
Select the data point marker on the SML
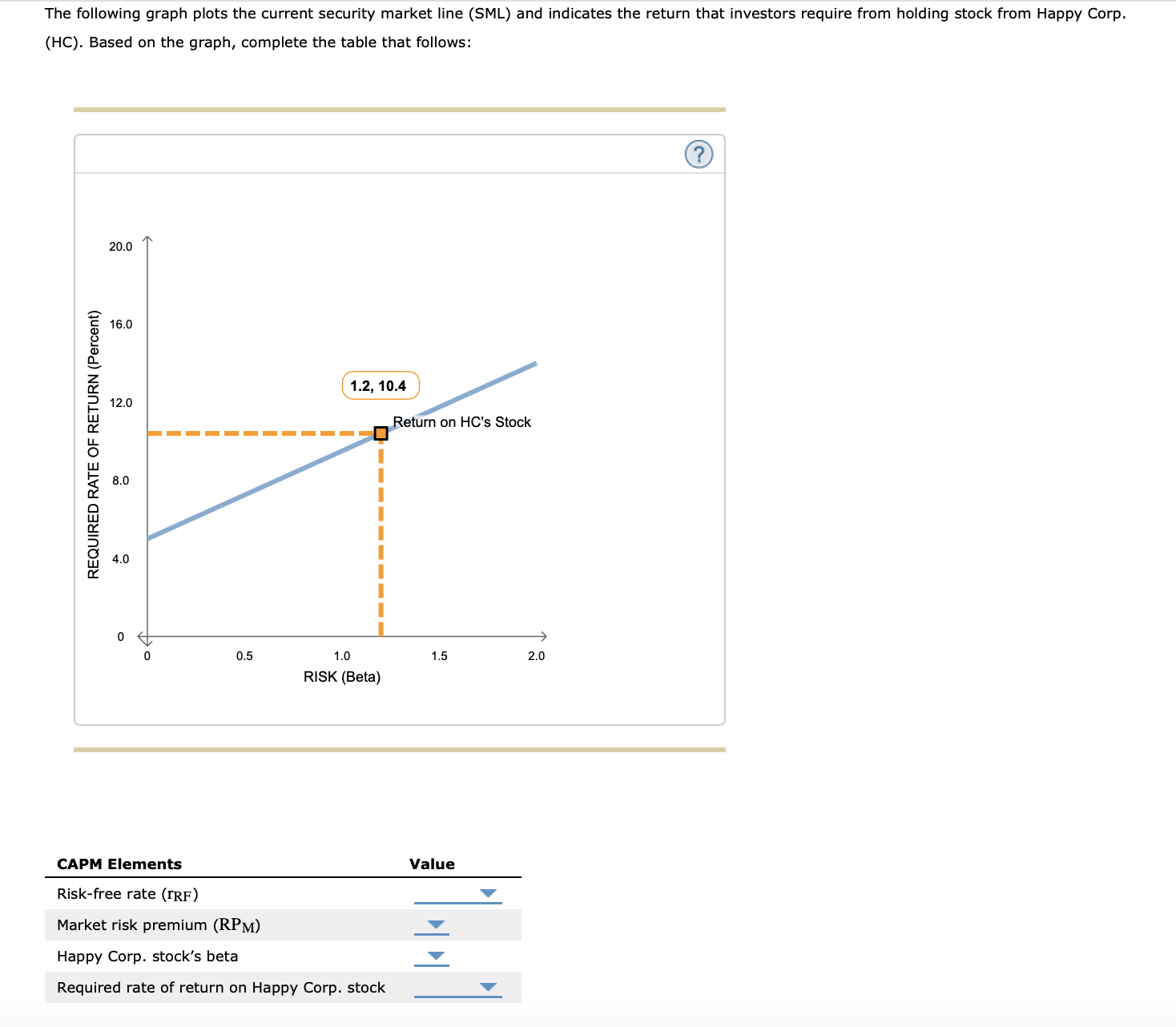[381, 433]
